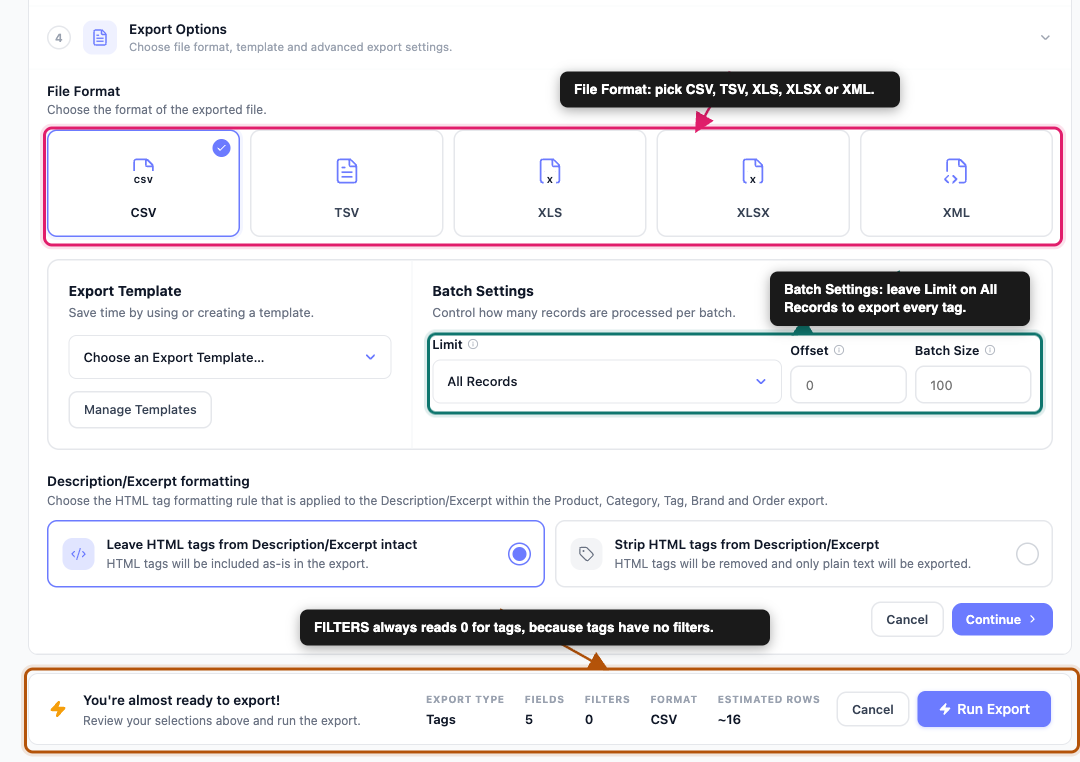1080x762 pixels.
Task: Click Cancel next to Continue
Action: pos(906,619)
